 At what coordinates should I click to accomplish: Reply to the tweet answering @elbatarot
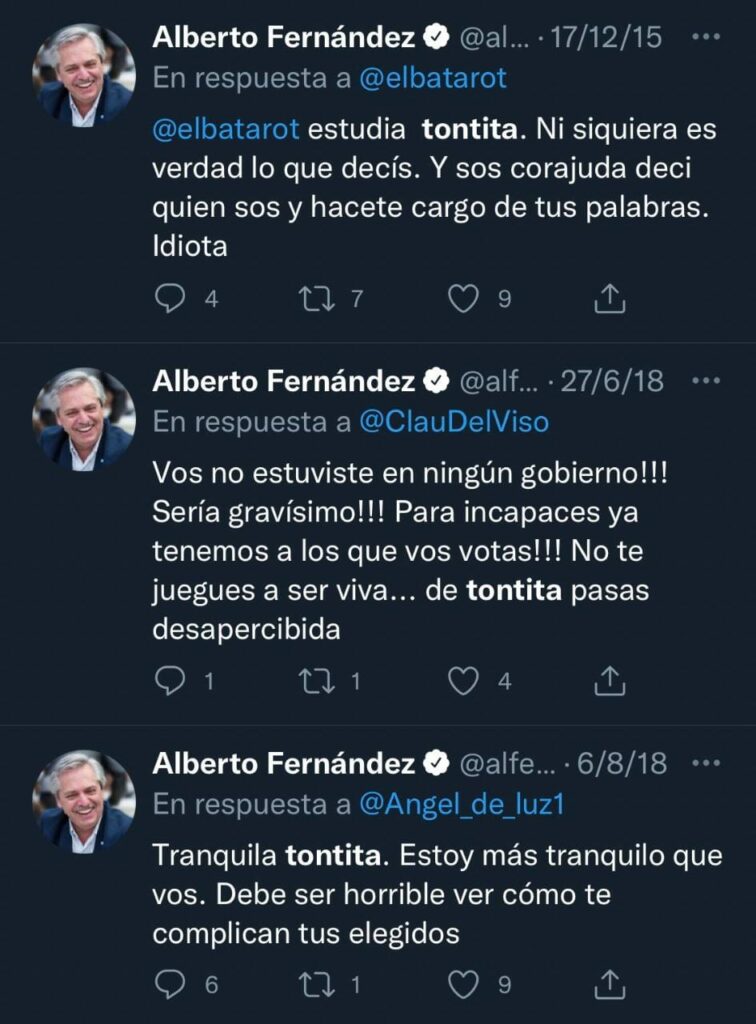coord(171,298)
